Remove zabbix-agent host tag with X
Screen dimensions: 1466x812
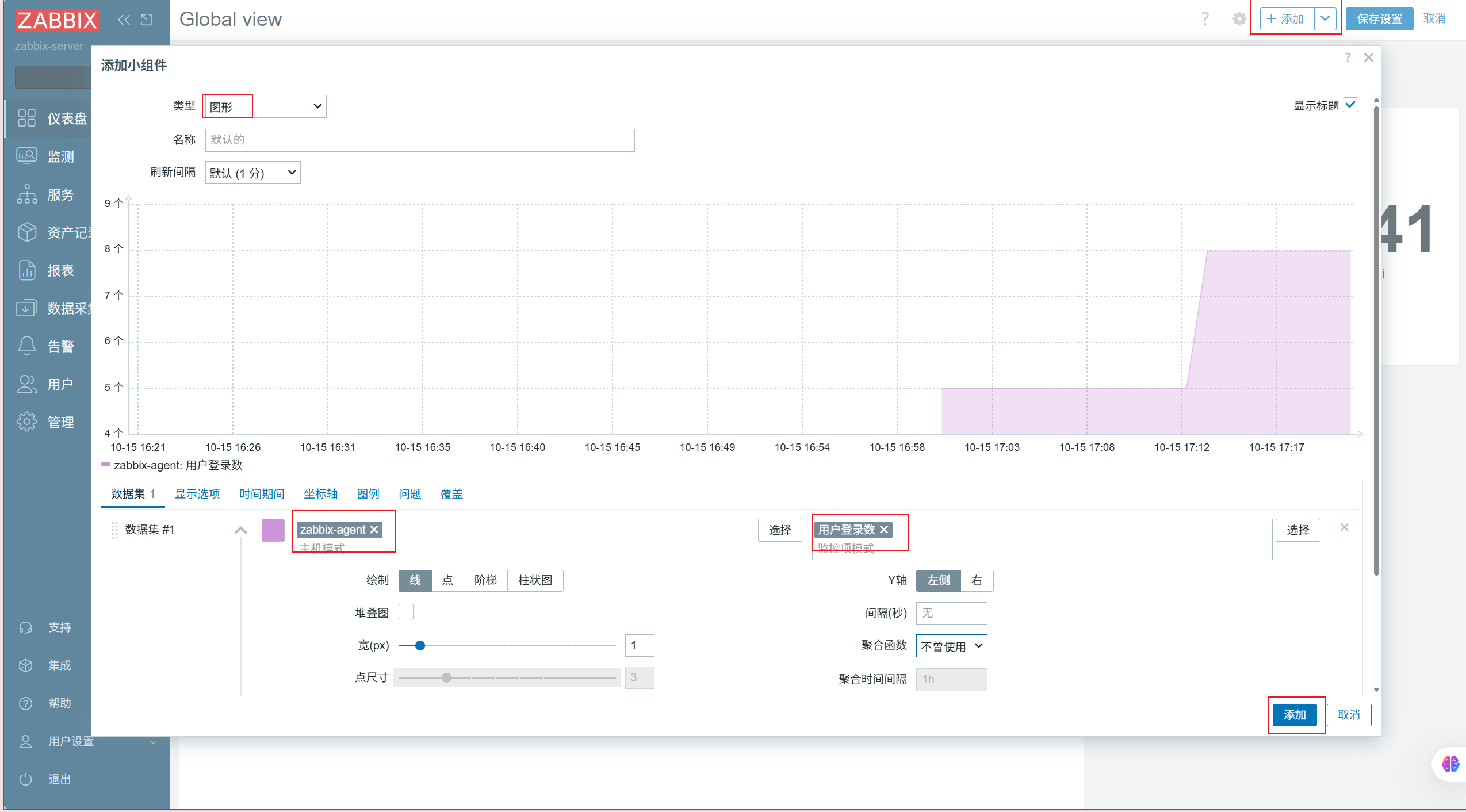(x=374, y=529)
